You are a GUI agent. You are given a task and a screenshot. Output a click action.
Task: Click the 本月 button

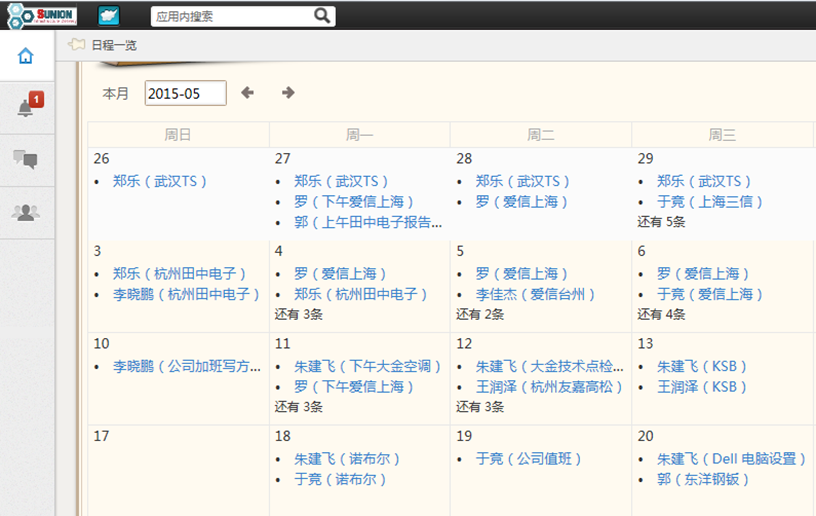pyautogui.click(x=116, y=94)
